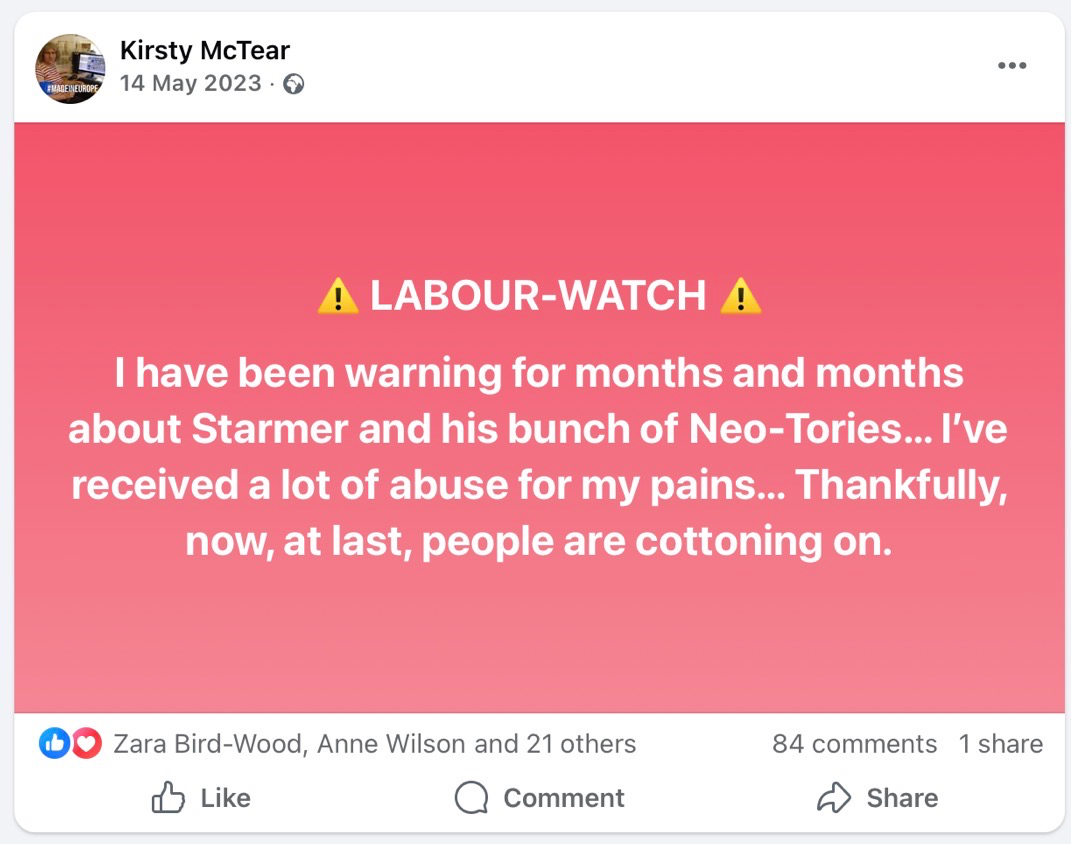Click the globe public audience icon
This screenshot has width=1071, height=844.
click(x=293, y=84)
